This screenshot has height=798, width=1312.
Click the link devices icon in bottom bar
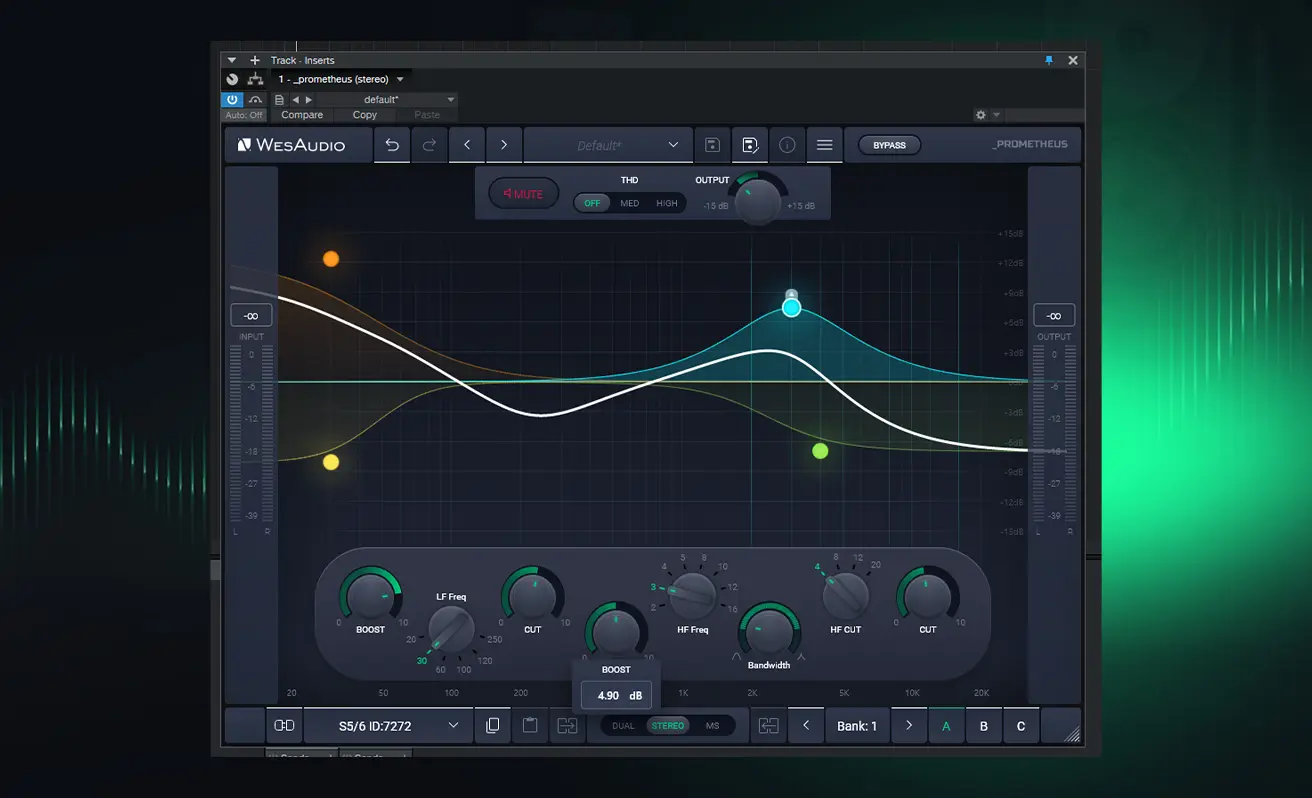point(284,726)
